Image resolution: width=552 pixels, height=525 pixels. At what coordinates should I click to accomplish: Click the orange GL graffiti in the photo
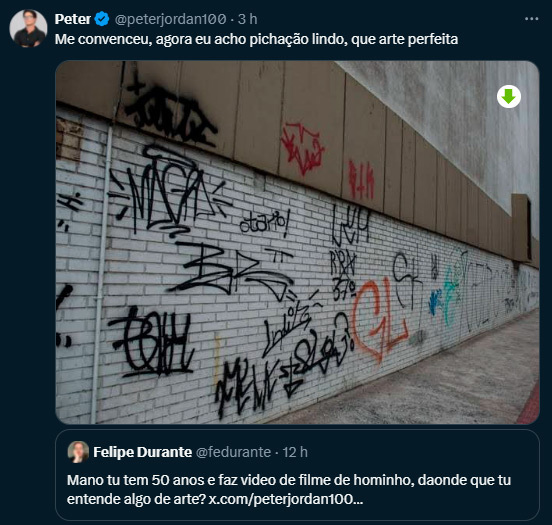pyautogui.click(x=380, y=319)
